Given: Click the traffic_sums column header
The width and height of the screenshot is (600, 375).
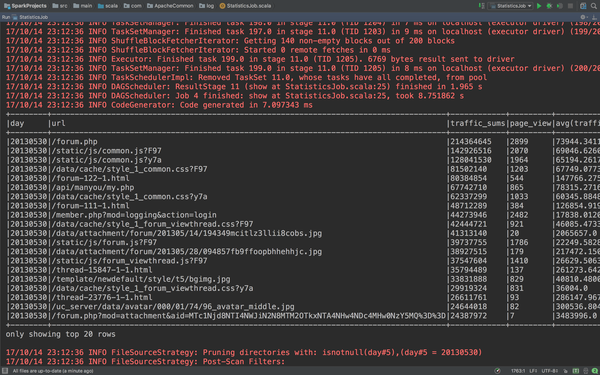Looking at the screenshot, I should pyautogui.click(x=478, y=123).
